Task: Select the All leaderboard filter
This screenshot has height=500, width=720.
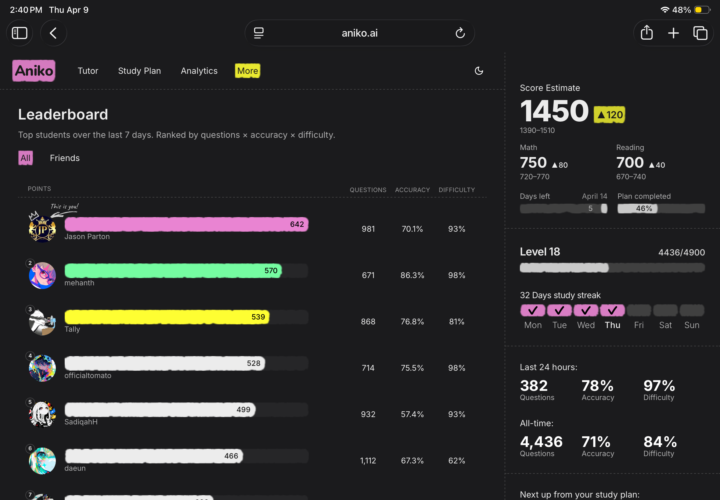Action: coord(25,158)
